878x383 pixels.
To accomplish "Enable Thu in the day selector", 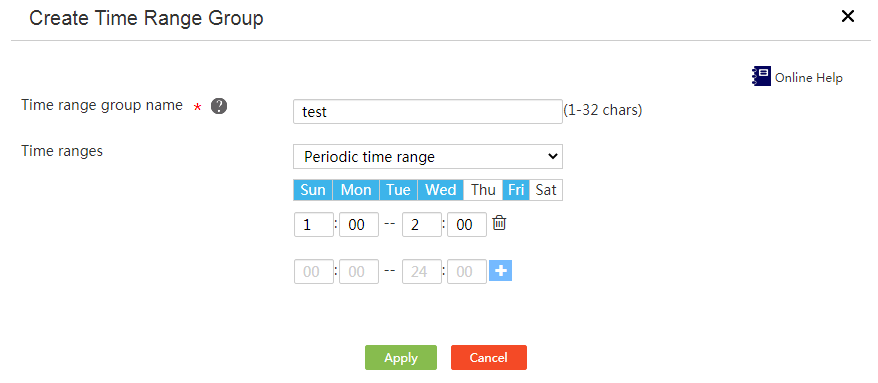I will click(483, 190).
